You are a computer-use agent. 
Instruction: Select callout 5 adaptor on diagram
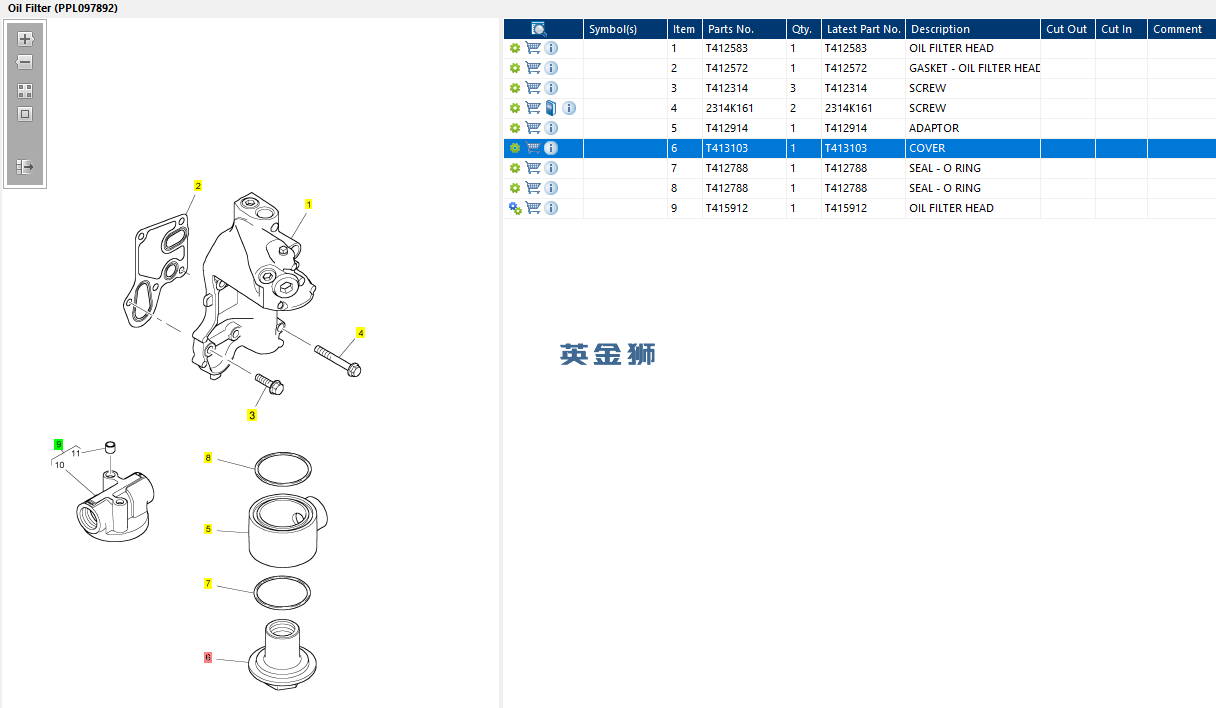pos(208,528)
